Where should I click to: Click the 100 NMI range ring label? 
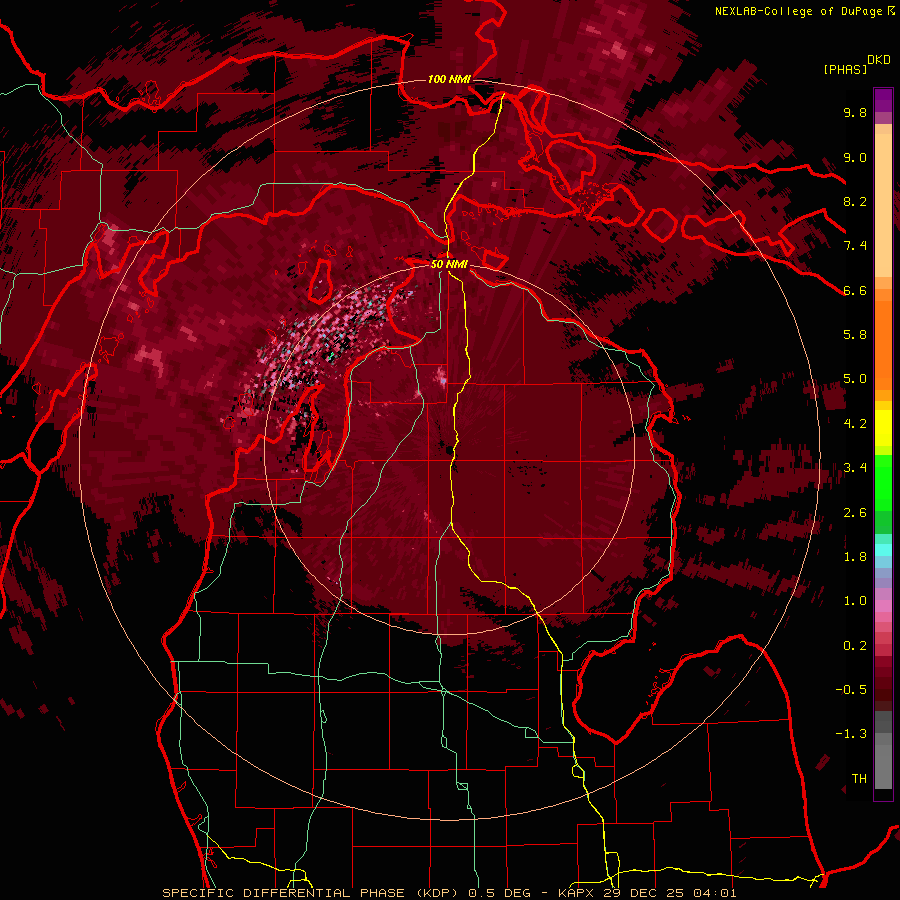point(449,79)
